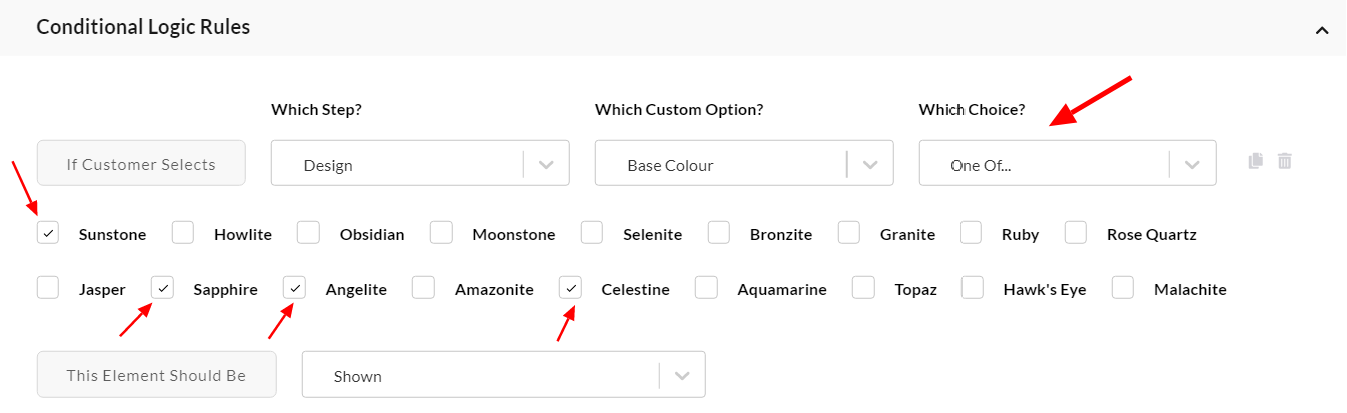The width and height of the screenshot is (1347, 413).
Task: Deselect the Angelite checkbox
Action: (x=294, y=288)
